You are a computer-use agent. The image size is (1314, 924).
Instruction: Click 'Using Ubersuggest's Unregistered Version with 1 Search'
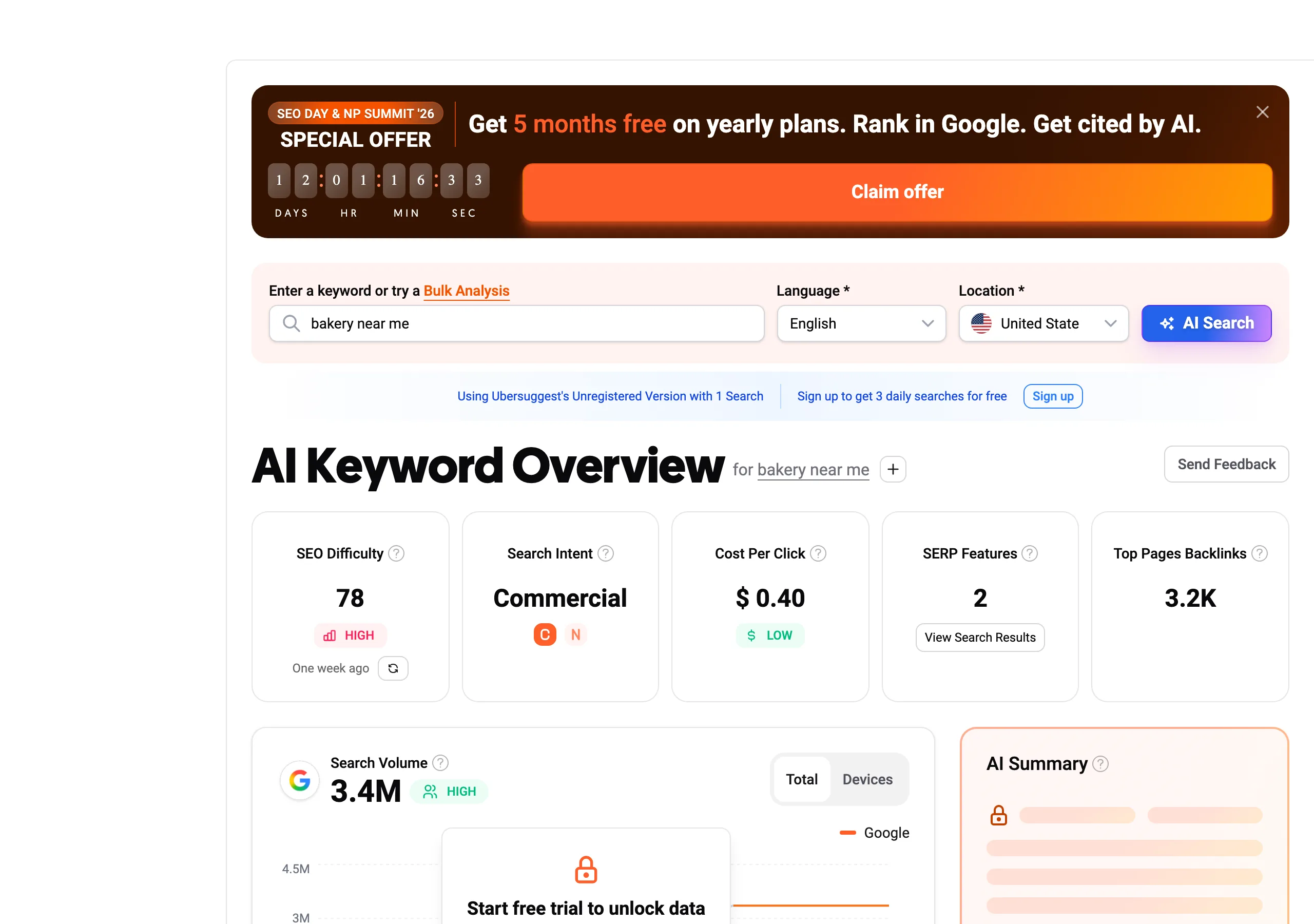click(x=609, y=396)
